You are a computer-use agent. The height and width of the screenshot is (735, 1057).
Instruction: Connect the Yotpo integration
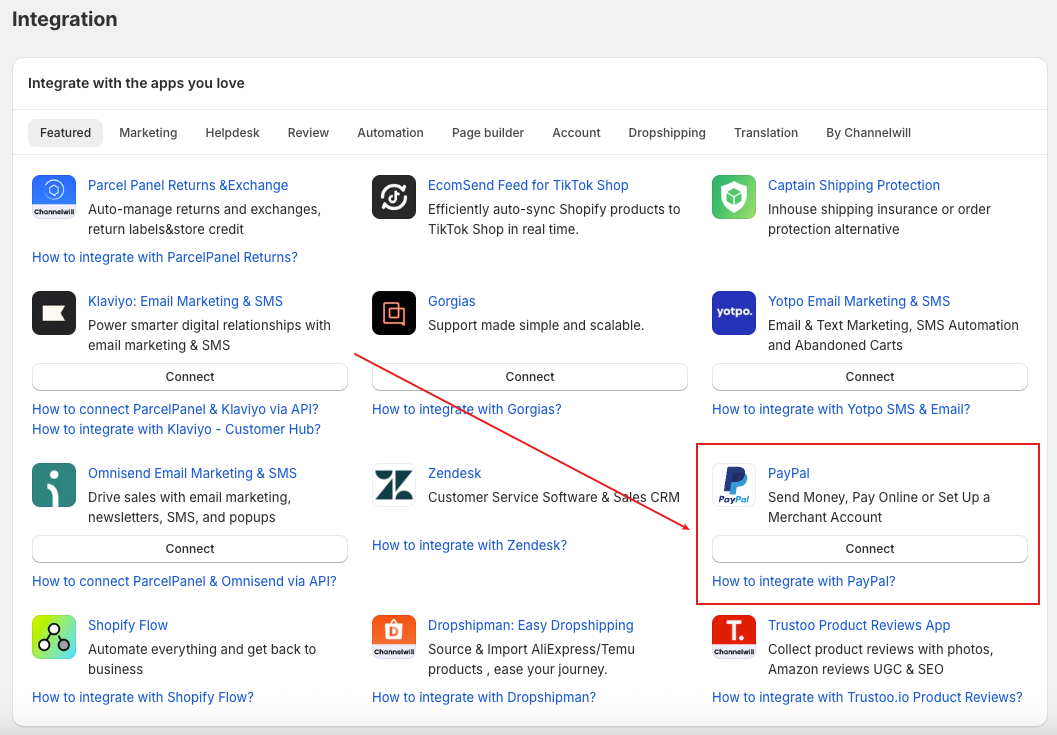click(870, 377)
